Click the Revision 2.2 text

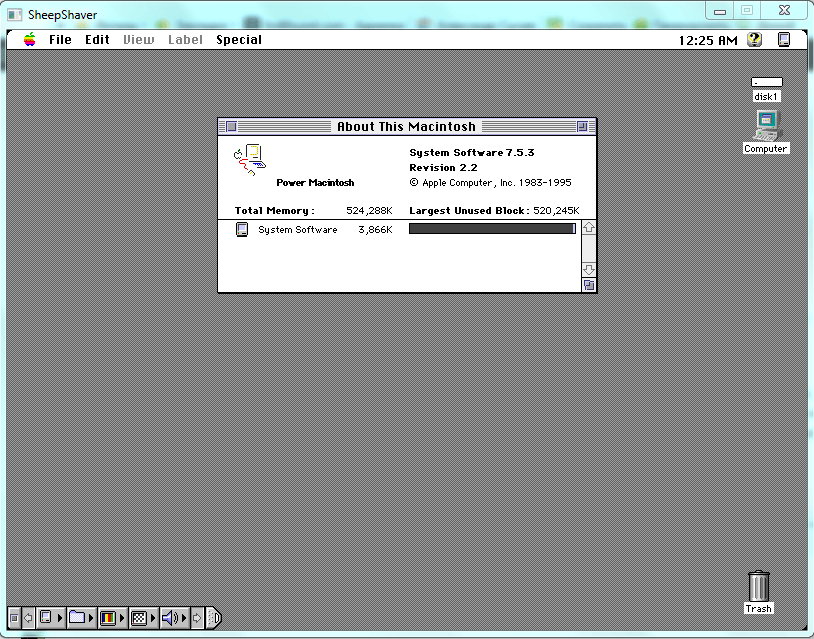443,168
